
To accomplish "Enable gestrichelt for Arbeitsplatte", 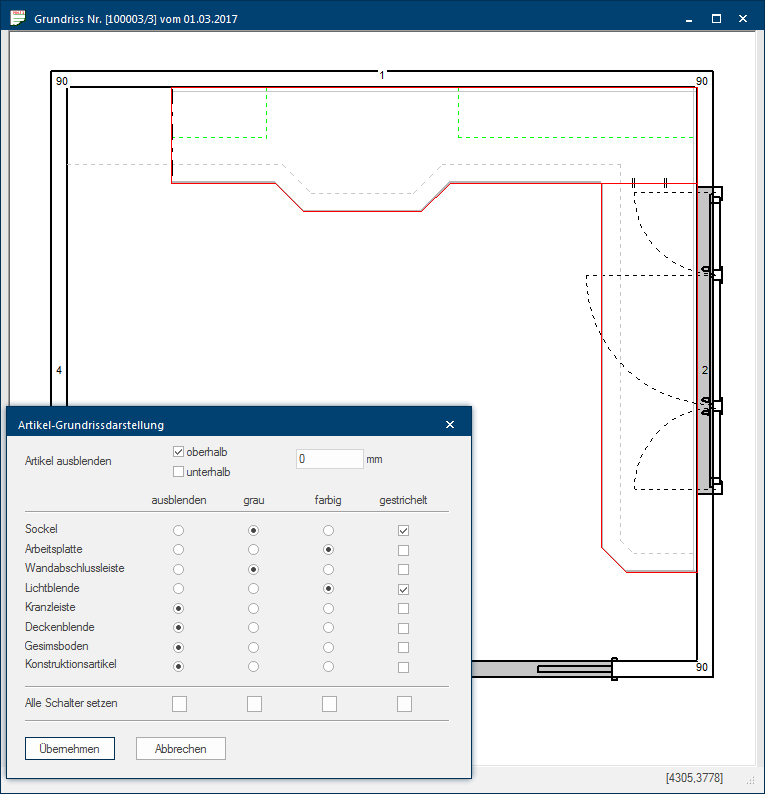I will tap(403, 549).
